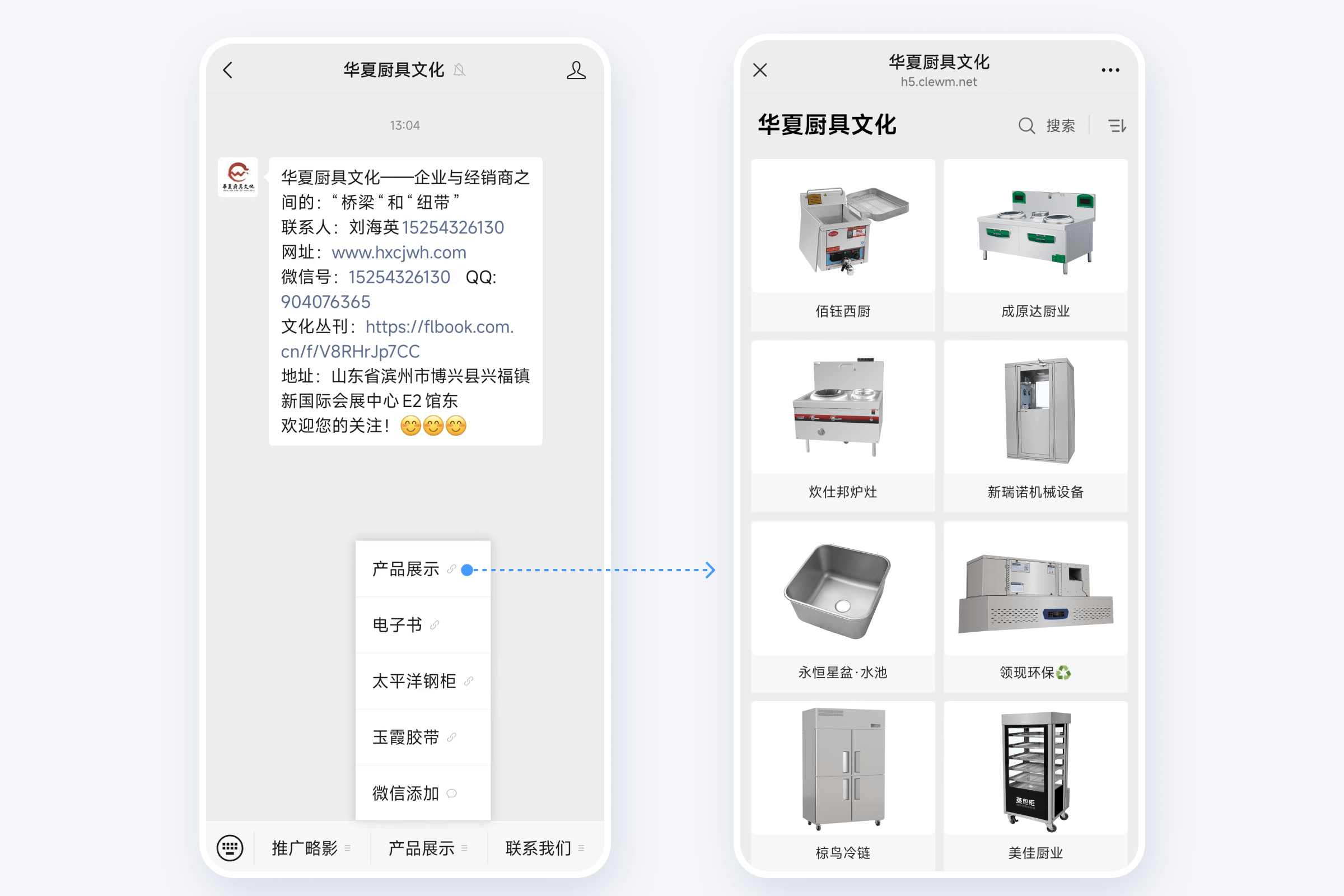Tap the QQ number 904076365
Viewport: 1344px width, 896px height.
pos(326,302)
